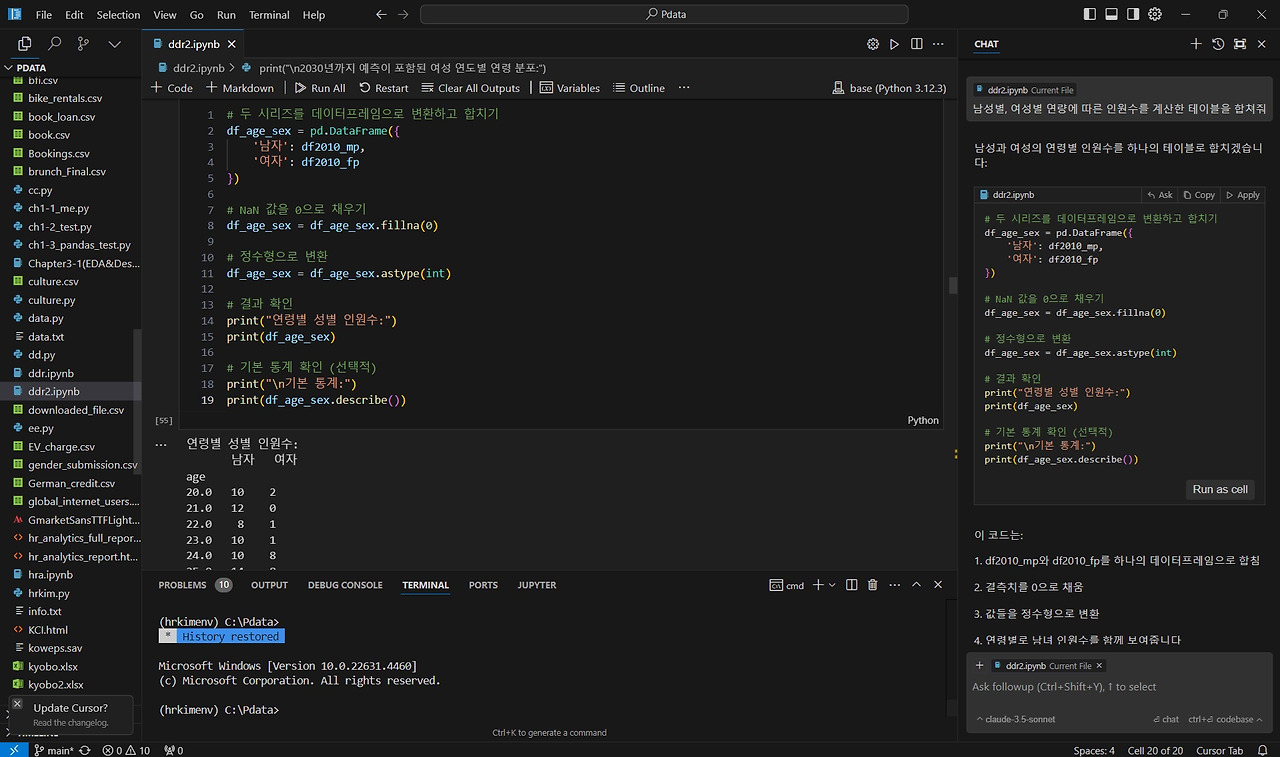The width and height of the screenshot is (1280, 757).
Task: Open the View menu
Action: pos(165,15)
